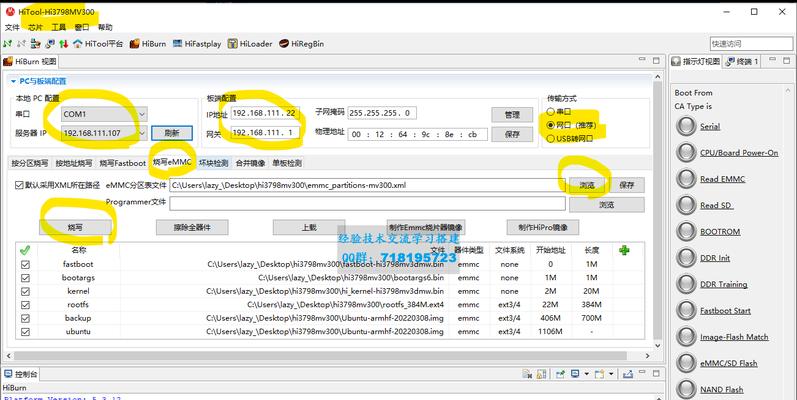
Task: Click 浏览 next to eMMC partition file
Action: point(587,185)
